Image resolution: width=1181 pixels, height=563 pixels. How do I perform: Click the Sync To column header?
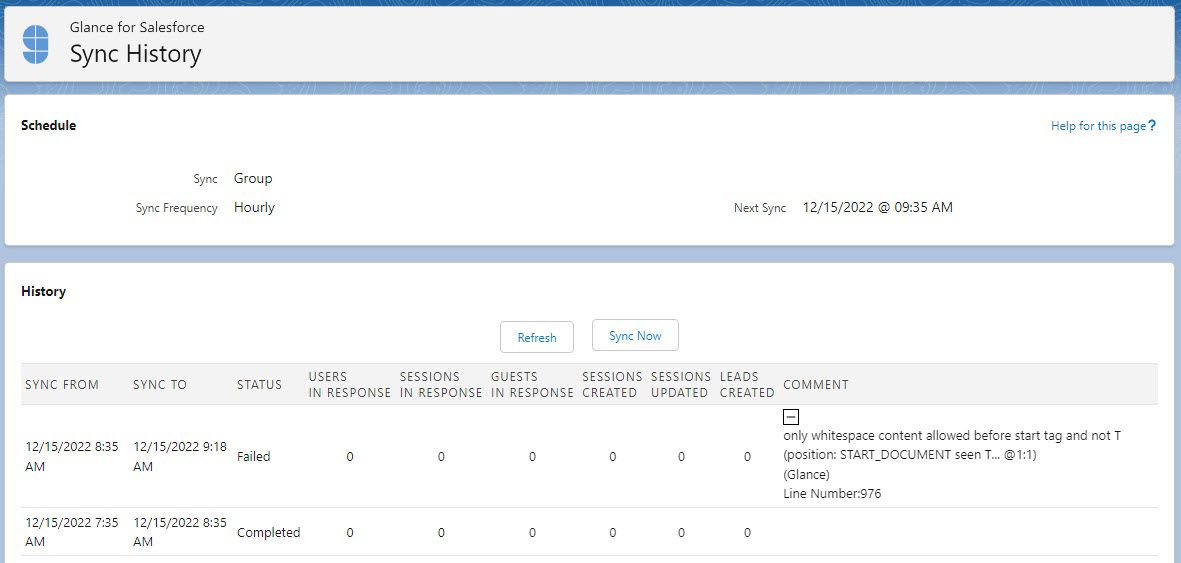pos(160,385)
